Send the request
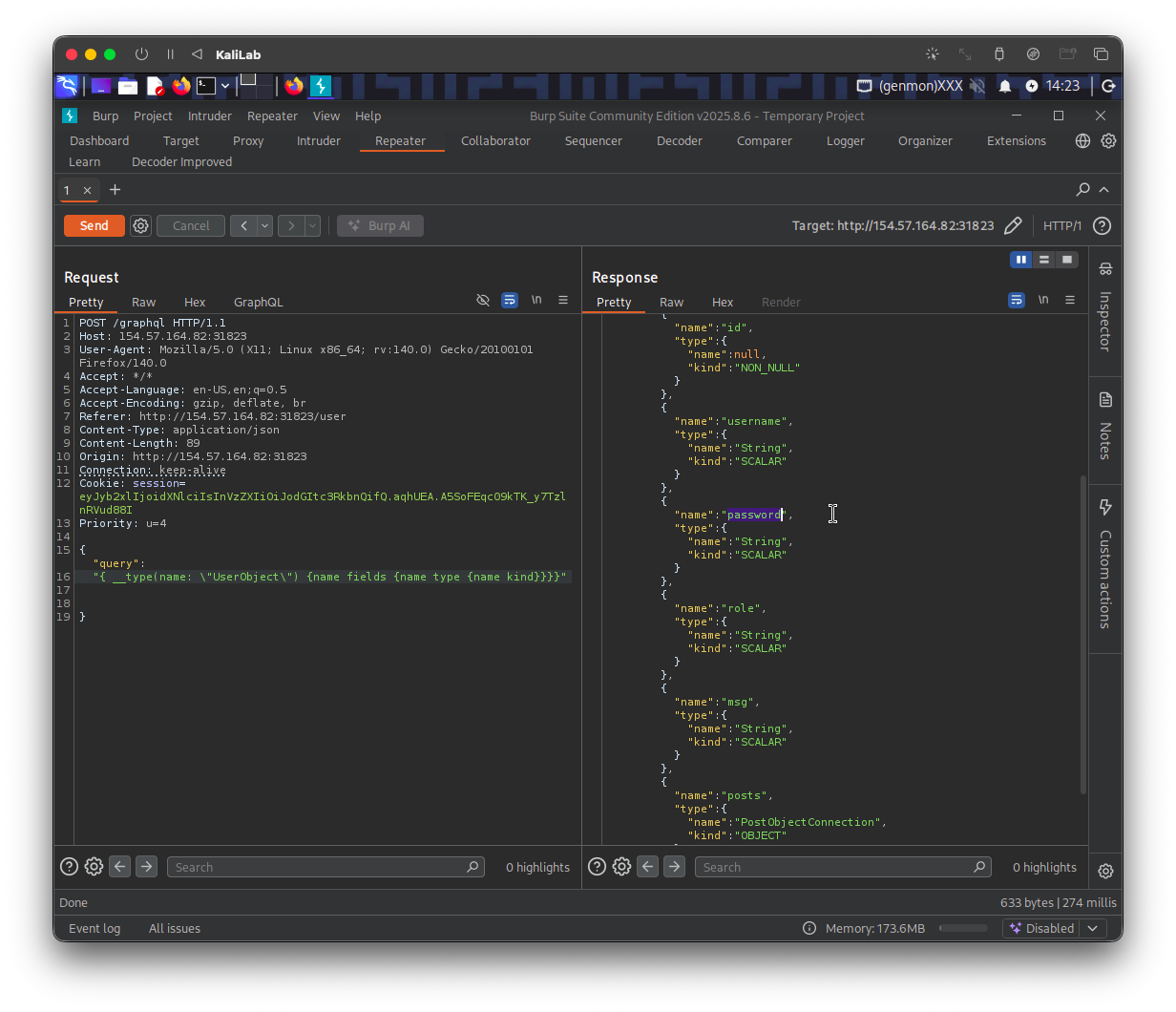The image size is (1176, 1012). (x=94, y=226)
